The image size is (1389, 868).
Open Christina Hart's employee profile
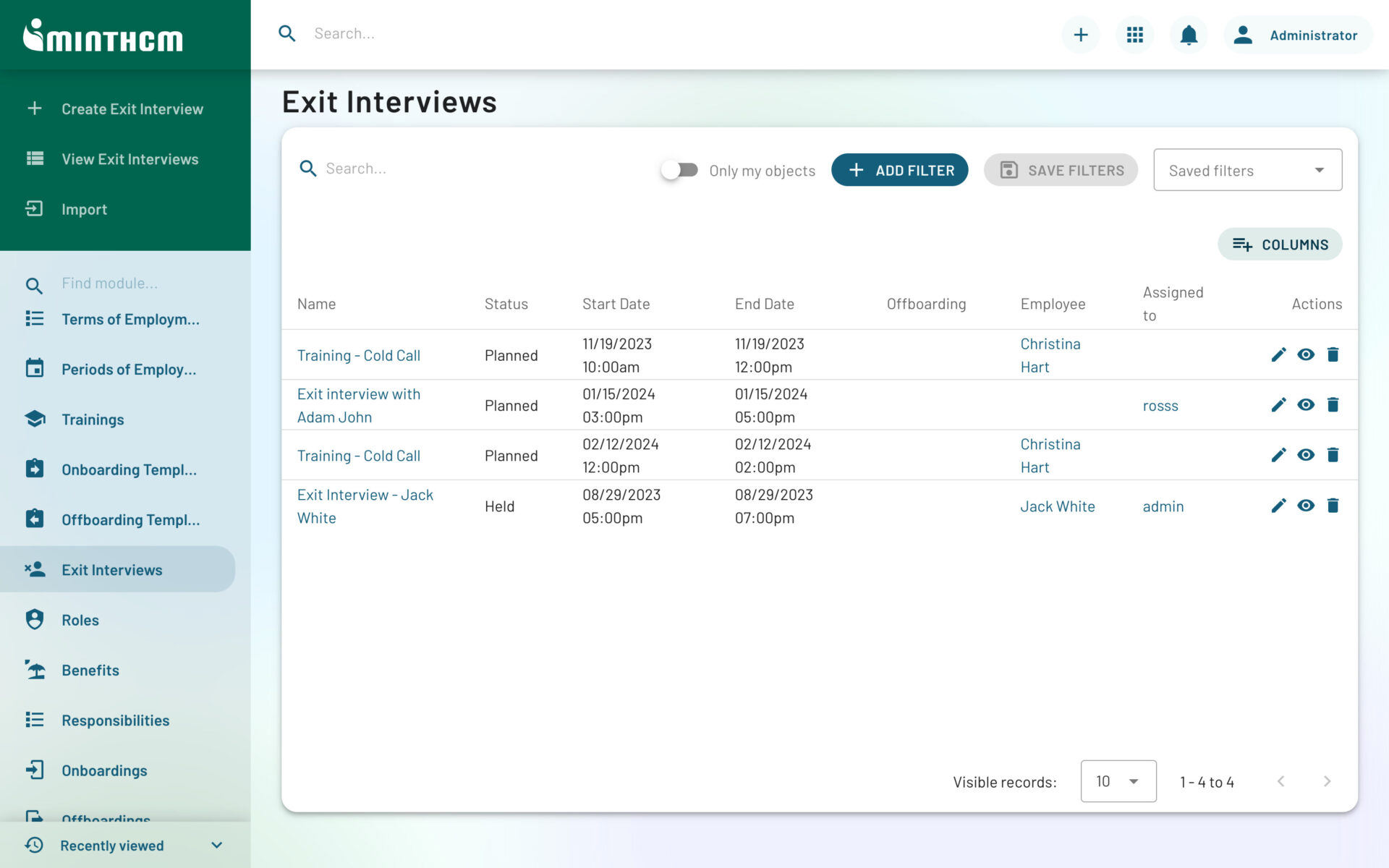[1050, 355]
